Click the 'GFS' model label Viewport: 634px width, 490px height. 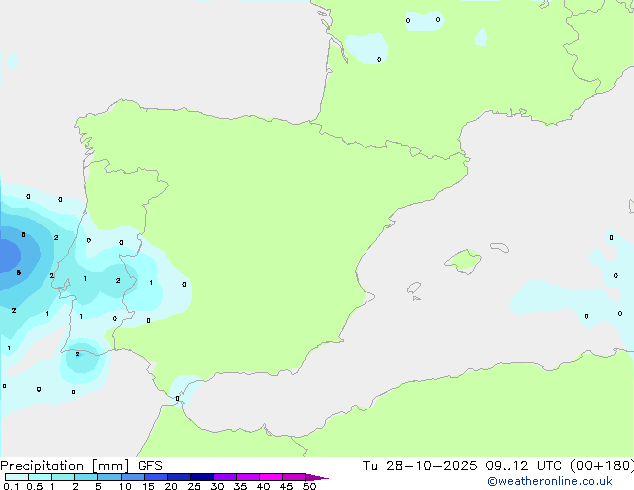pyautogui.click(x=150, y=466)
